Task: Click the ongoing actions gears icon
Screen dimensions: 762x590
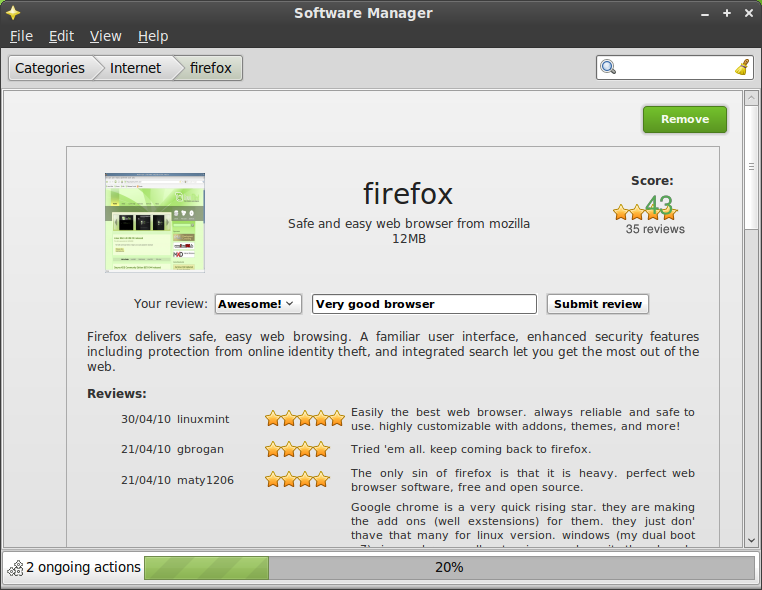Action: click(16, 568)
